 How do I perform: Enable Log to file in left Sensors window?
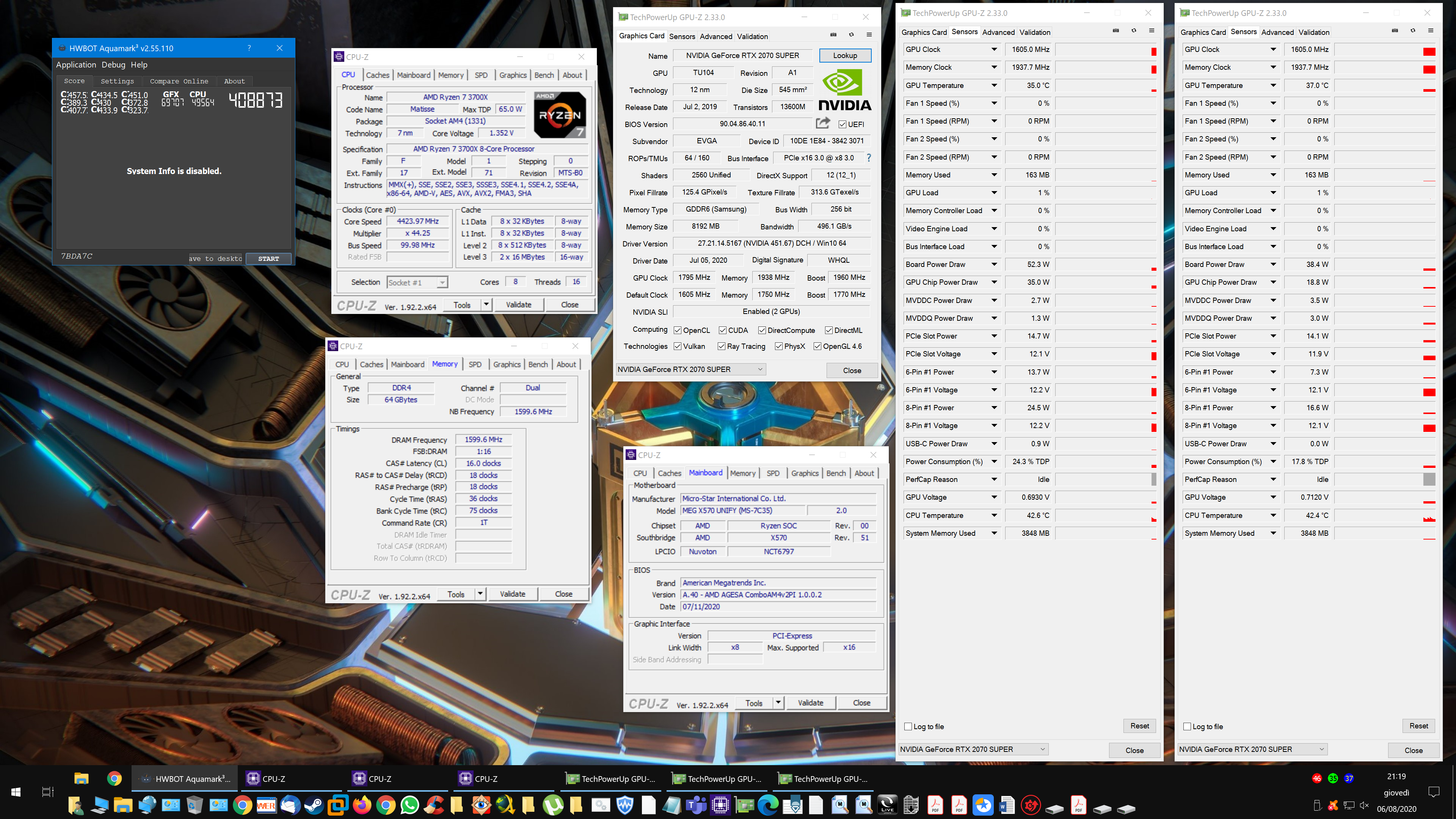(908, 726)
